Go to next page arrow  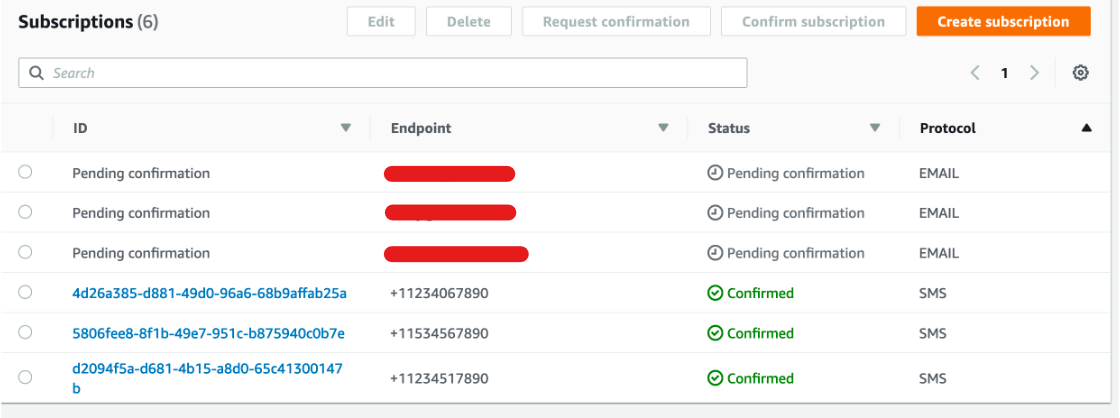[1035, 73]
